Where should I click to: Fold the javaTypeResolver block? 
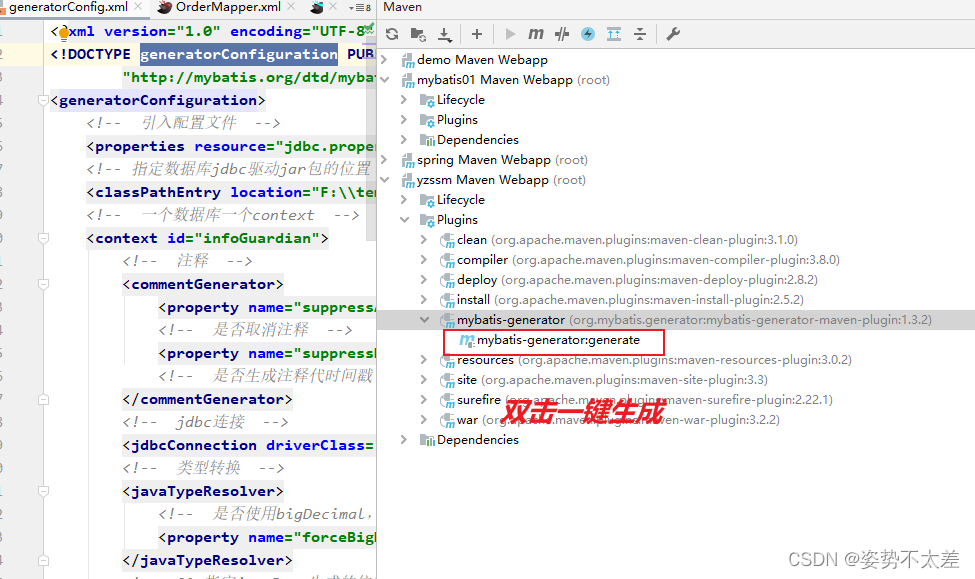[43, 491]
